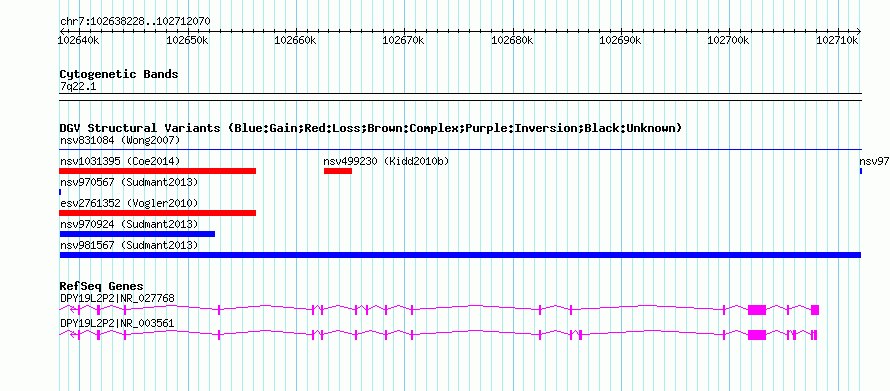Click the 102710k ruler tick label
Image resolution: width=890 pixels, height=391 pixels.
[837, 41]
